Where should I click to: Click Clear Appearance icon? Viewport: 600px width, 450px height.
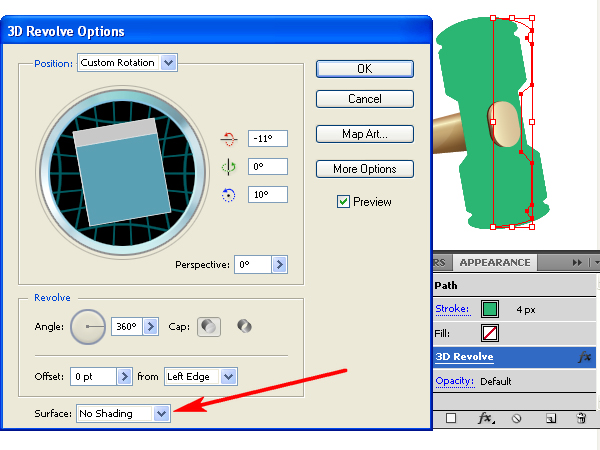516,418
